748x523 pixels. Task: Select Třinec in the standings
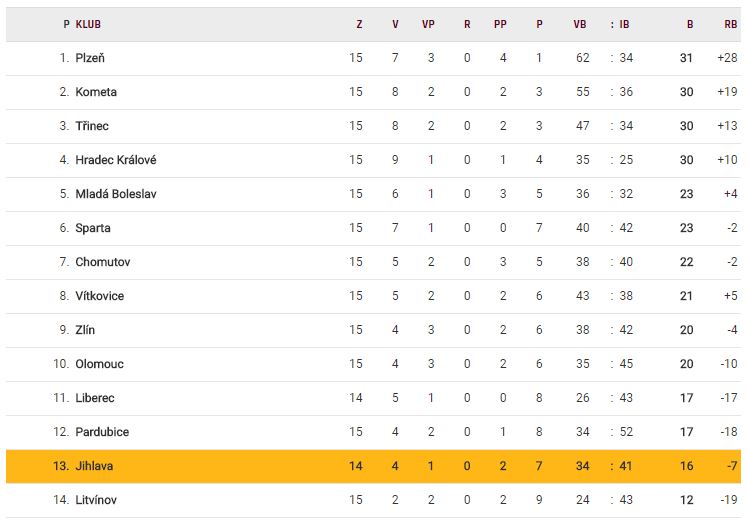(92, 126)
